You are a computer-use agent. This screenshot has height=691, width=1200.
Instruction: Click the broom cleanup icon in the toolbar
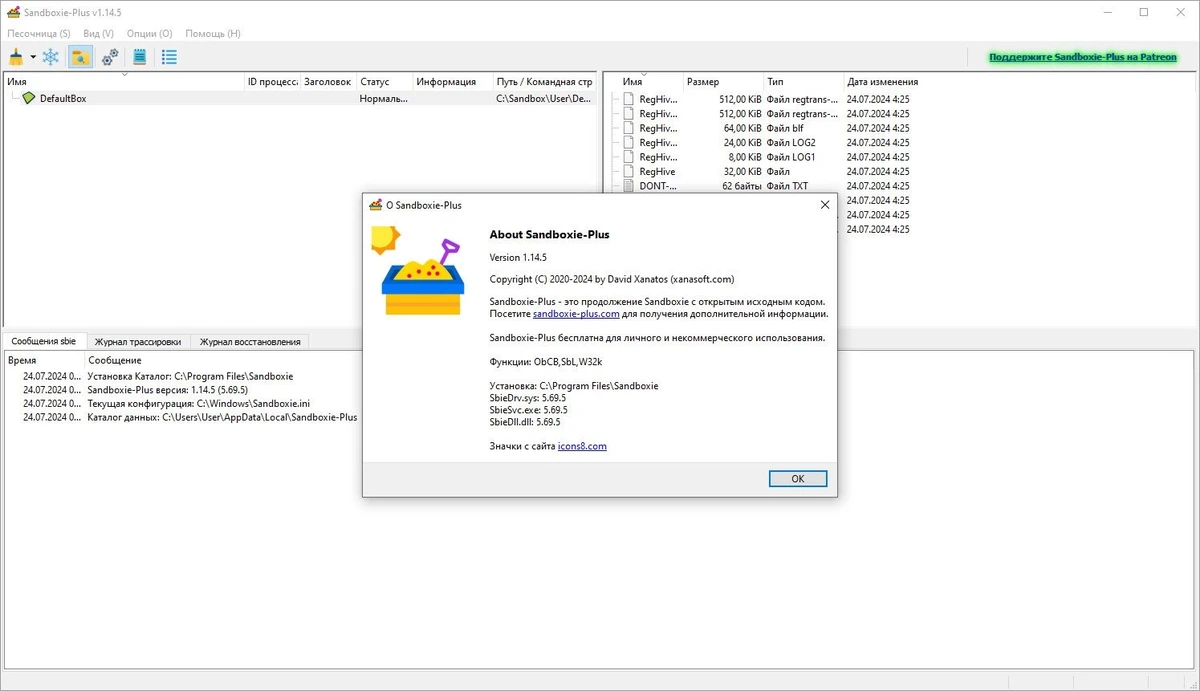[16, 57]
